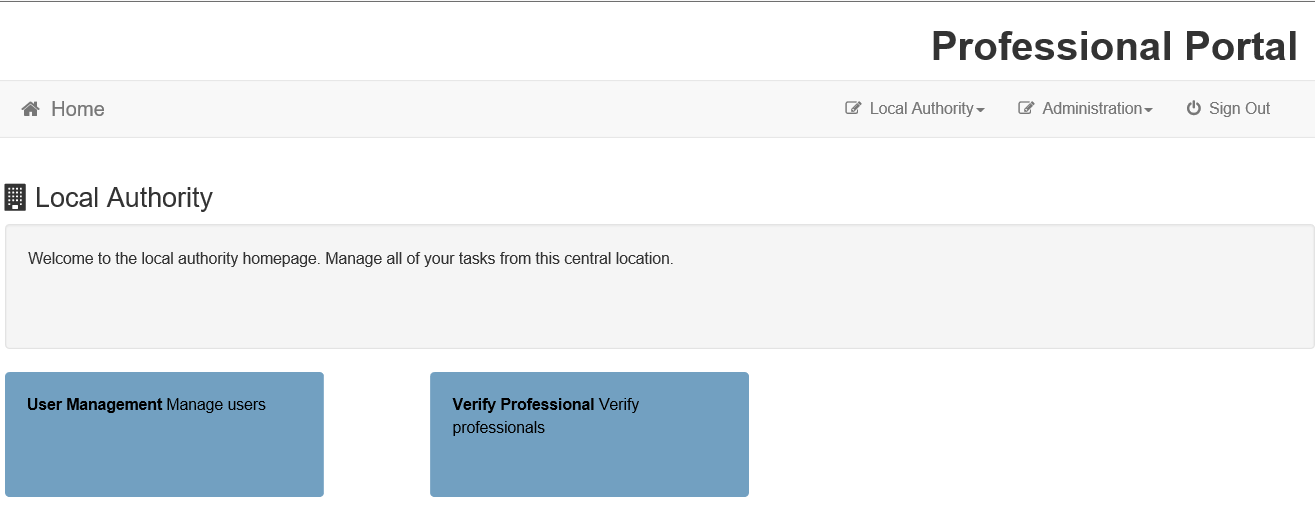Click the Local Authority edit icon
The height and width of the screenshot is (508, 1315).
(x=853, y=108)
